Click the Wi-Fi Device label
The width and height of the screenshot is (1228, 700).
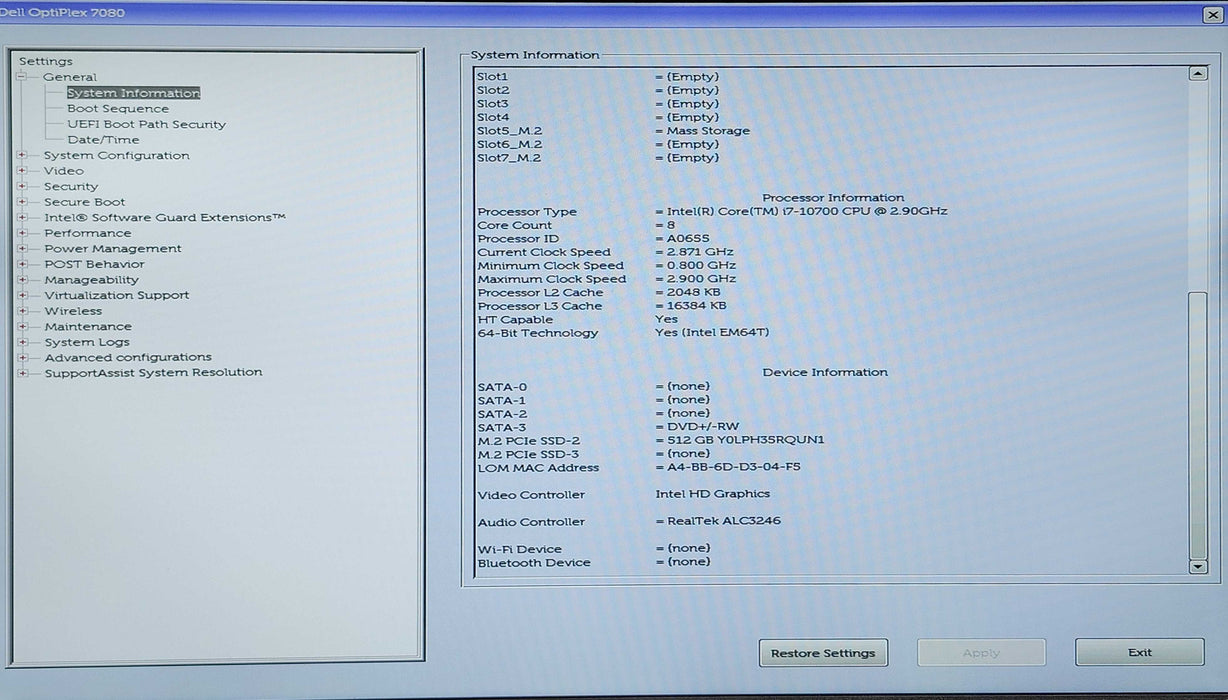(x=519, y=549)
